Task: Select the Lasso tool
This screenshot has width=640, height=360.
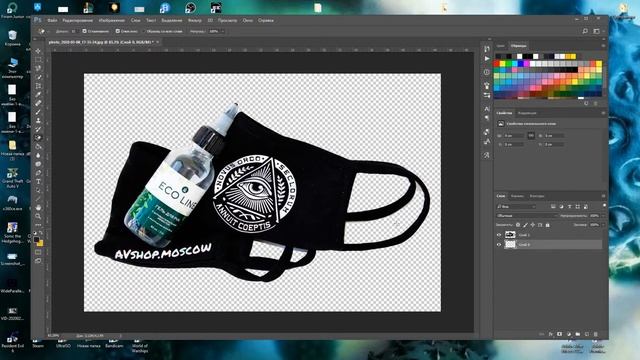Action: coord(38,69)
